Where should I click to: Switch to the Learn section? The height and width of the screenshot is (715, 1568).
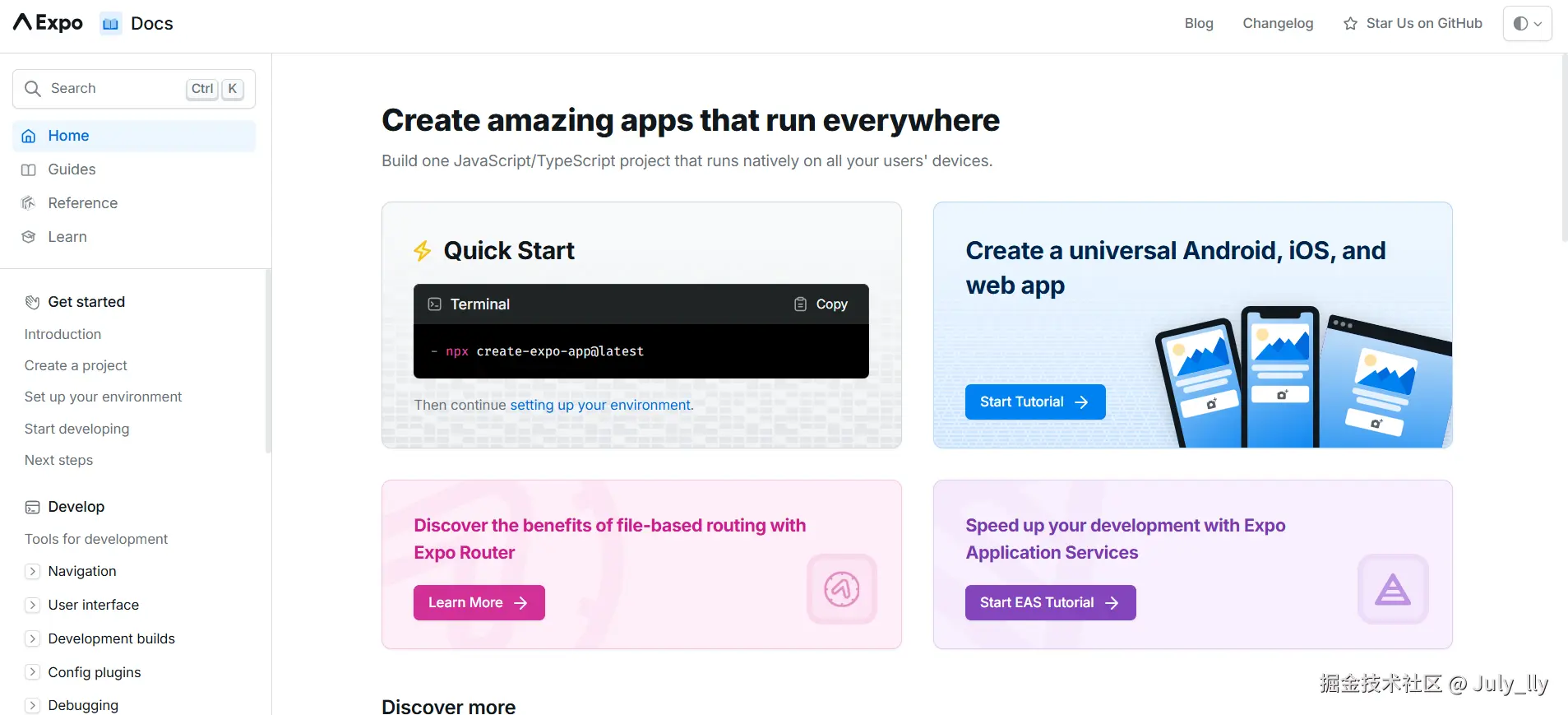134,237
